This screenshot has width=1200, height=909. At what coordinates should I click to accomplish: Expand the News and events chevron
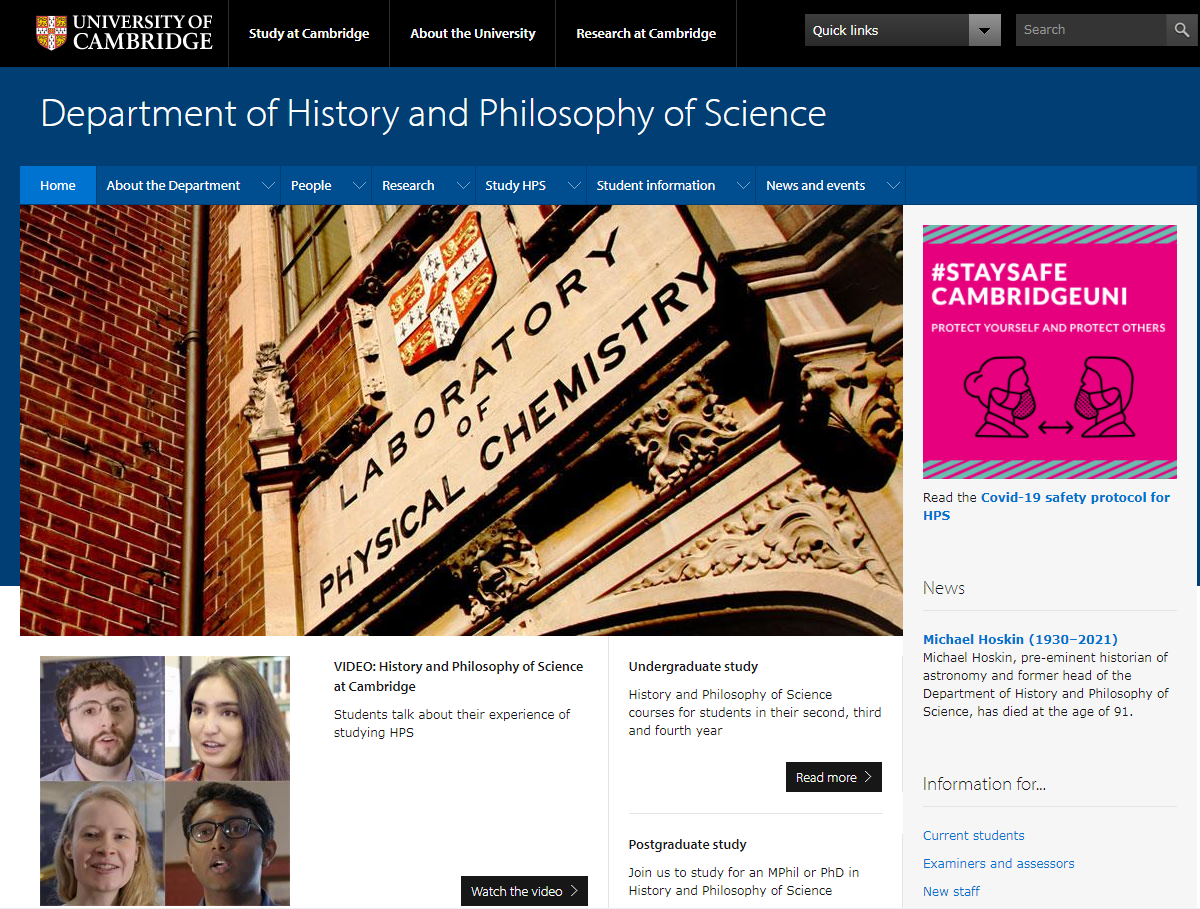893,186
